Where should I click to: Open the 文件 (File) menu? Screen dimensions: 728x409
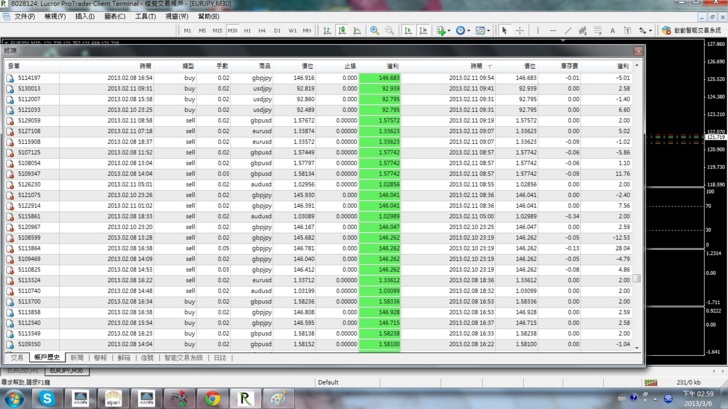24,16
